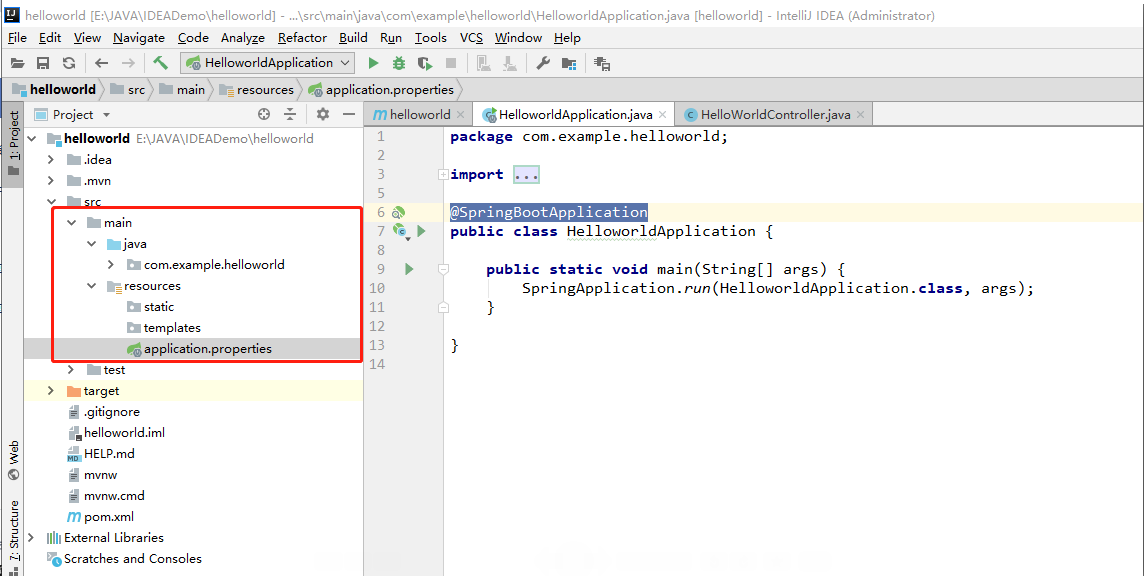Start debugging with the green bug icon

pos(398,64)
